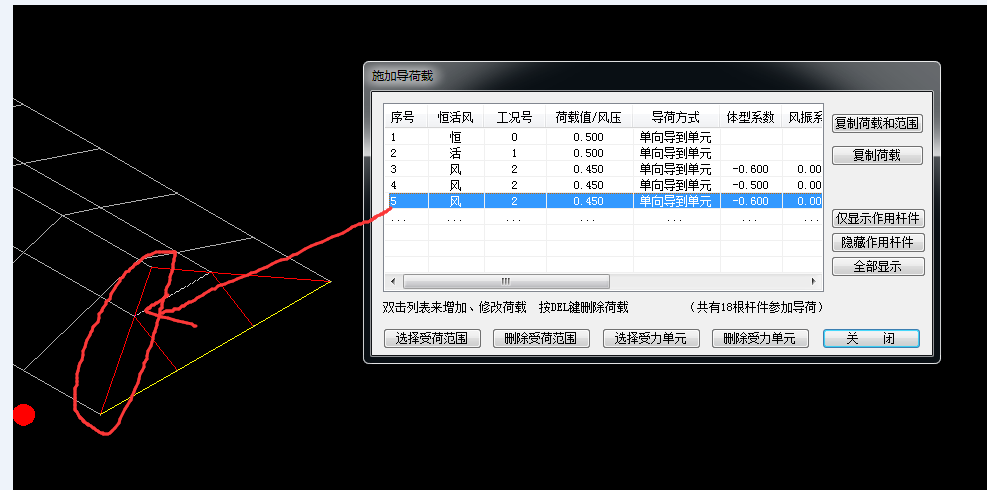This screenshot has height=490, width=987.
Task: Click the yellow edge line in model
Action: pos(215,348)
